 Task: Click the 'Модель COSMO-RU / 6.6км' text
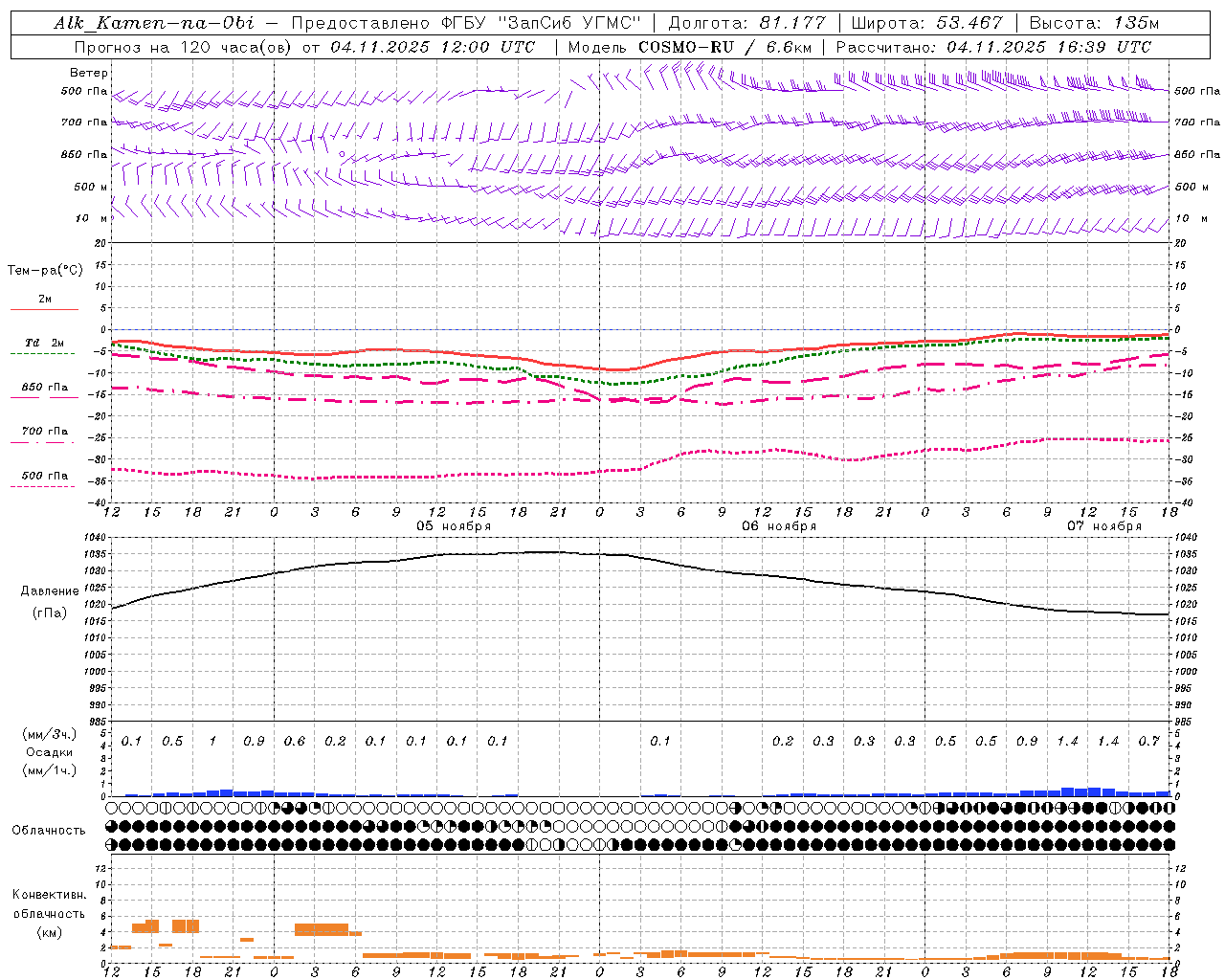(x=690, y=47)
